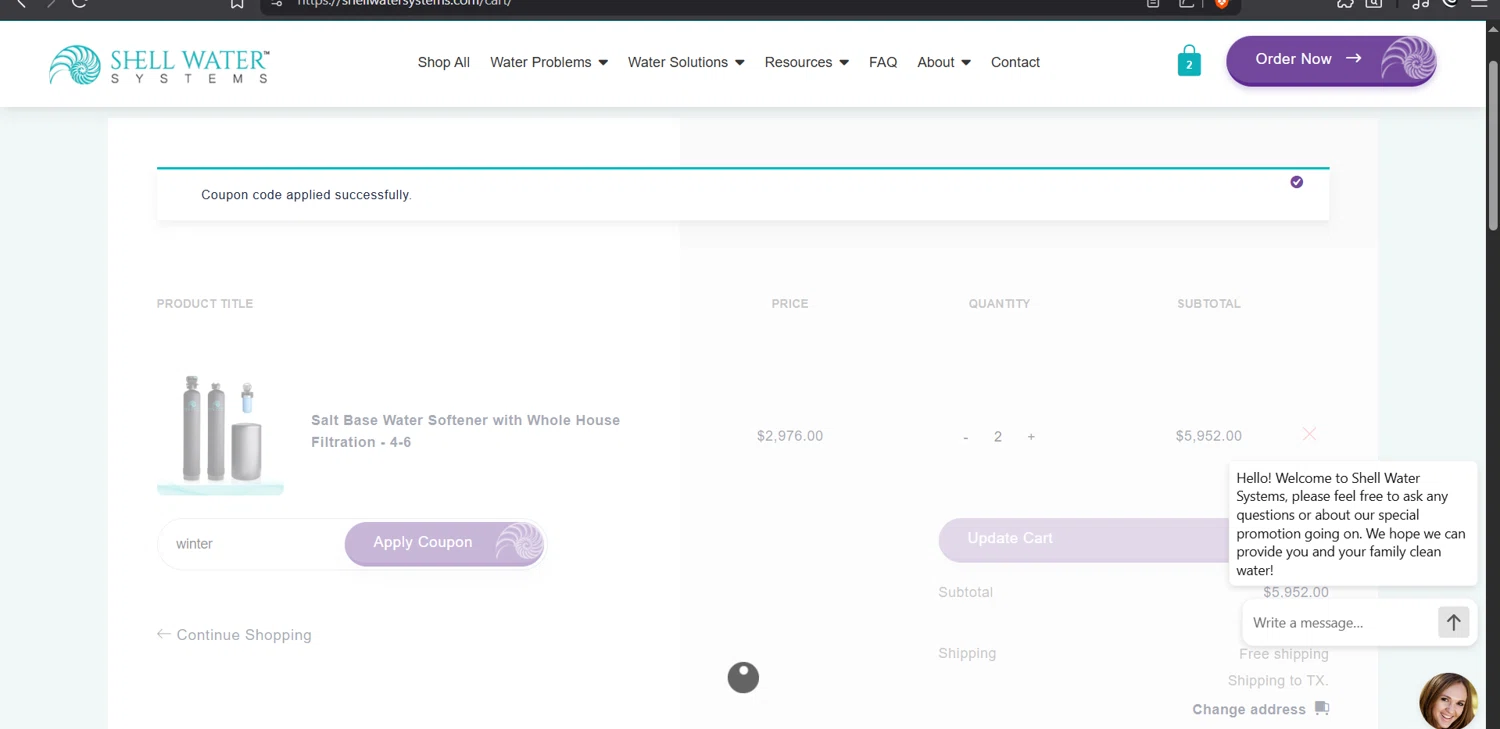Image resolution: width=1500 pixels, height=729 pixels.
Task: Click the PRODUCT TITLE column header
Action: (205, 304)
